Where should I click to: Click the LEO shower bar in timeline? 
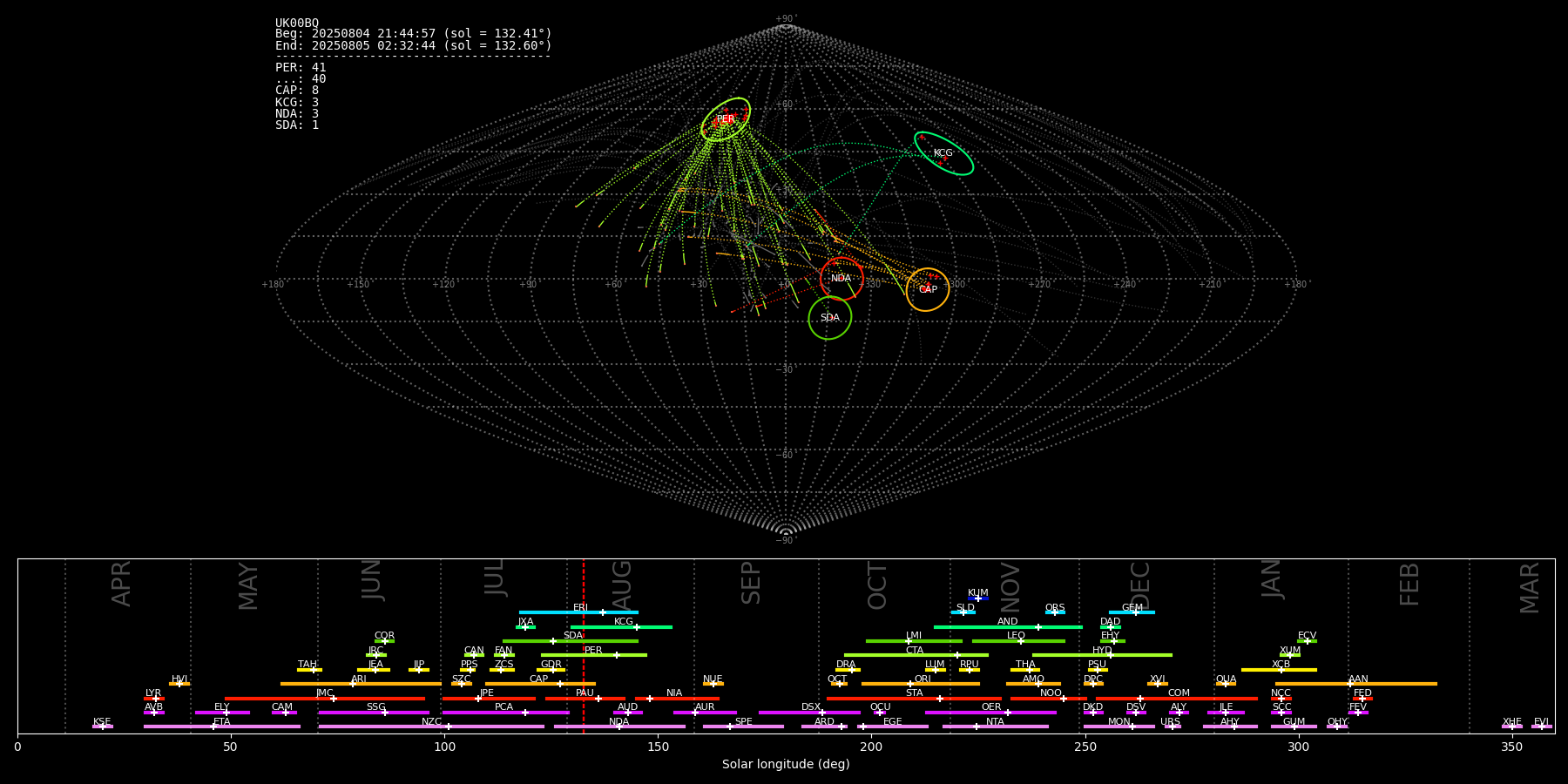(x=1018, y=641)
